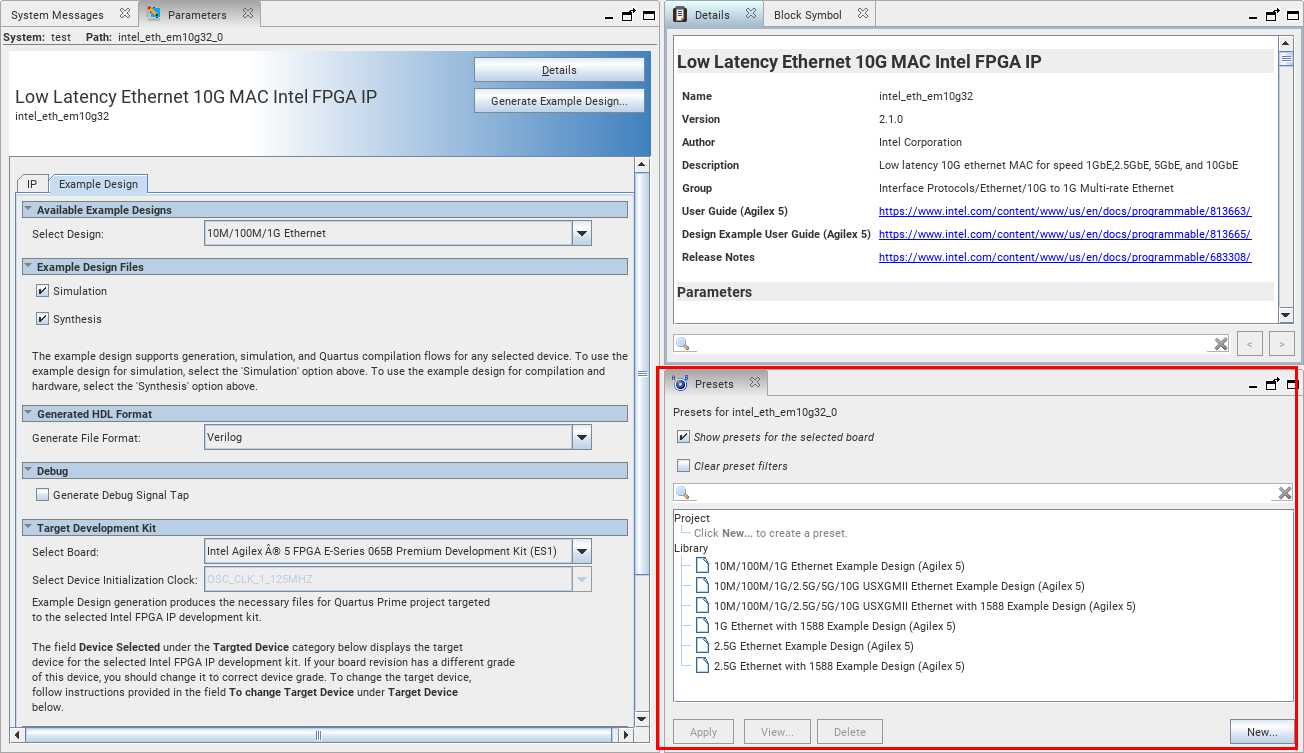This screenshot has height=753, width=1304.
Task: Maximize the Details panel
Action: pyautogui.click(x=1293, y=15)
